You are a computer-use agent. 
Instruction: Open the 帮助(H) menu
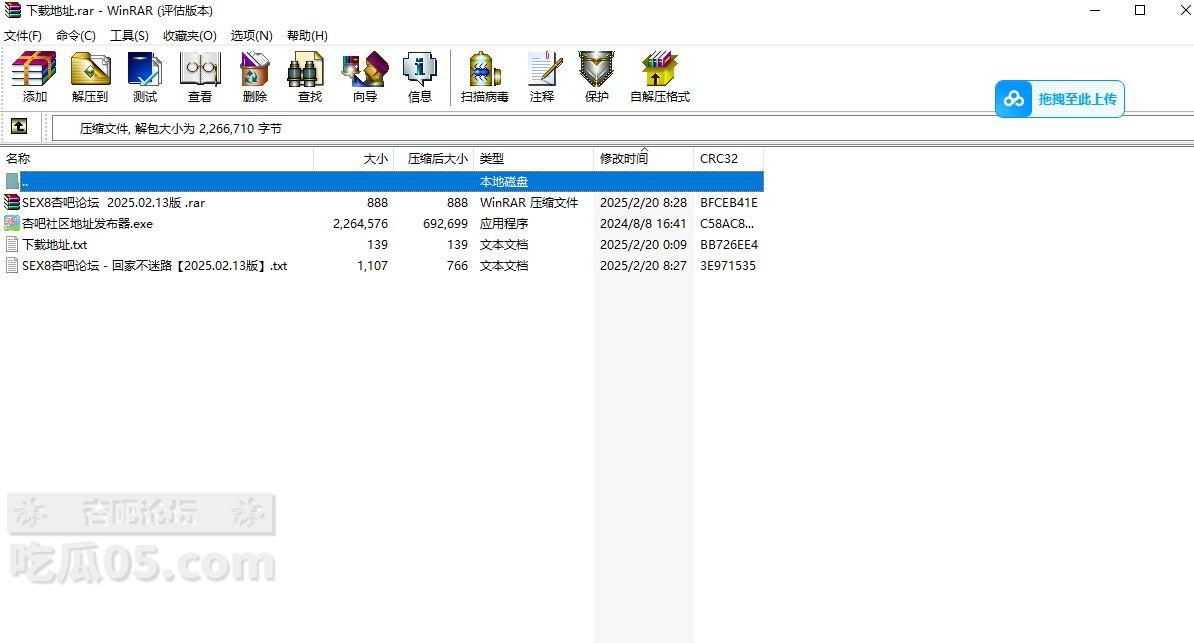click(x=307, y=36)
